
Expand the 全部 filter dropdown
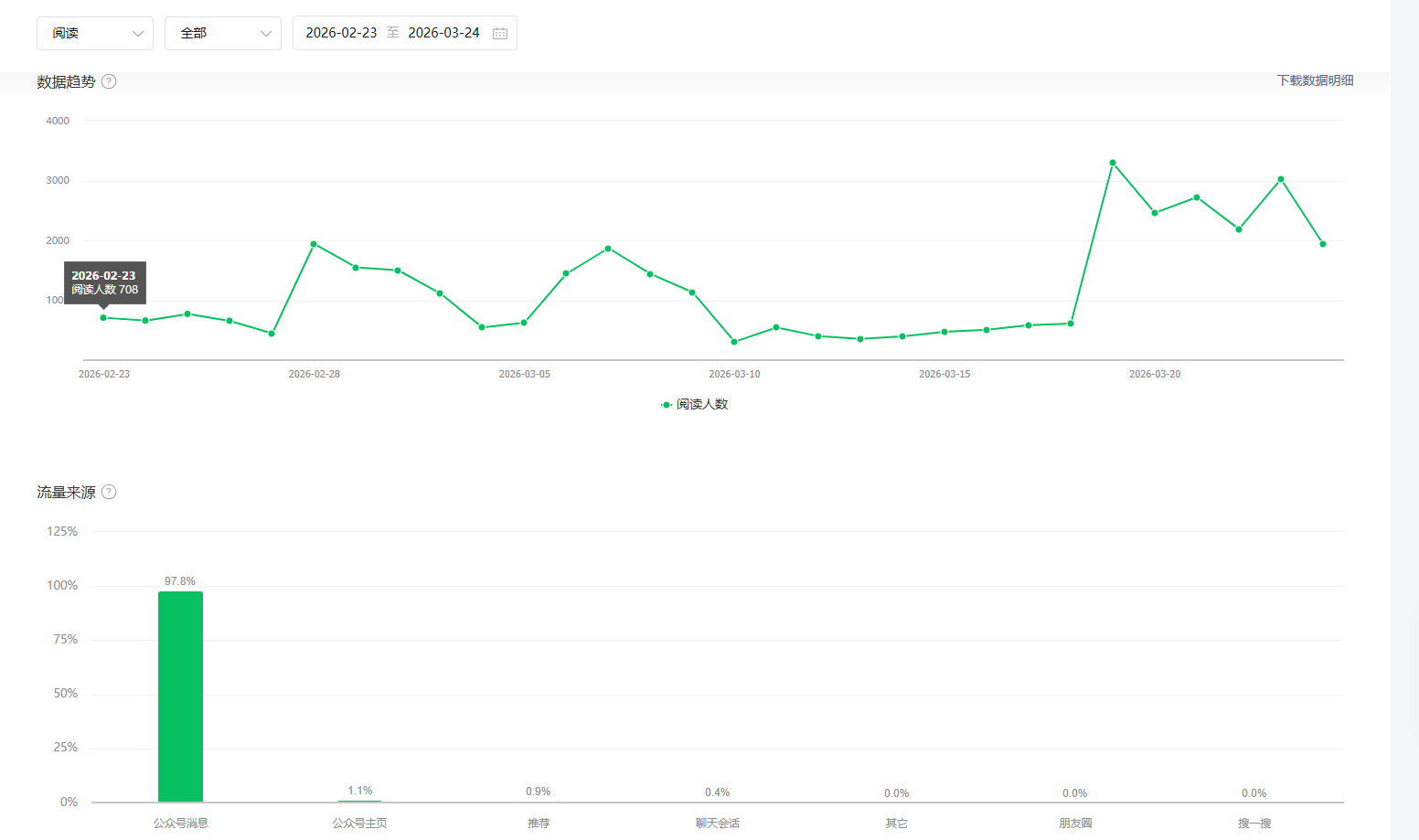click(x=223, y=33)
